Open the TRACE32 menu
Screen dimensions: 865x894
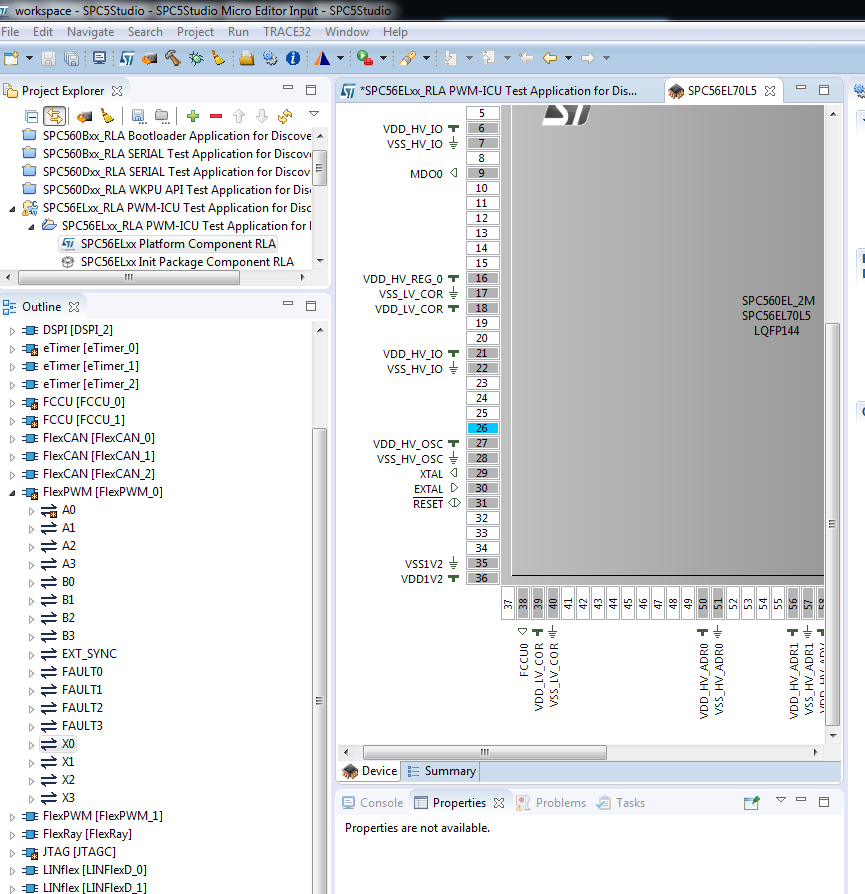[286, 32]
